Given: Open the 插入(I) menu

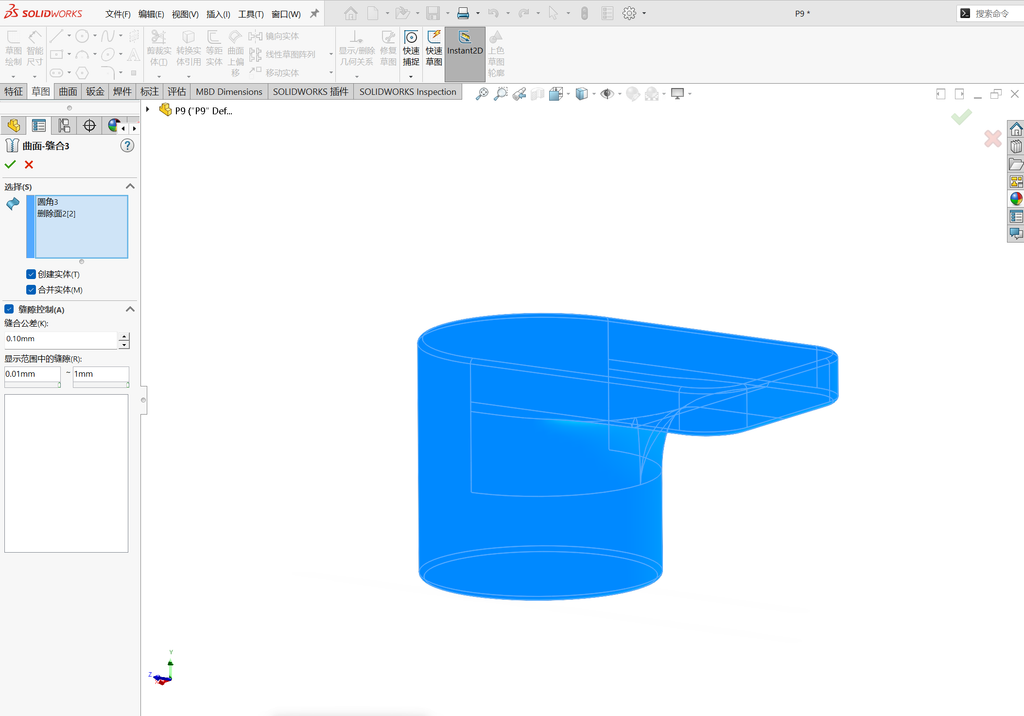Looking at the screenshot, I should tap(218, 14).
